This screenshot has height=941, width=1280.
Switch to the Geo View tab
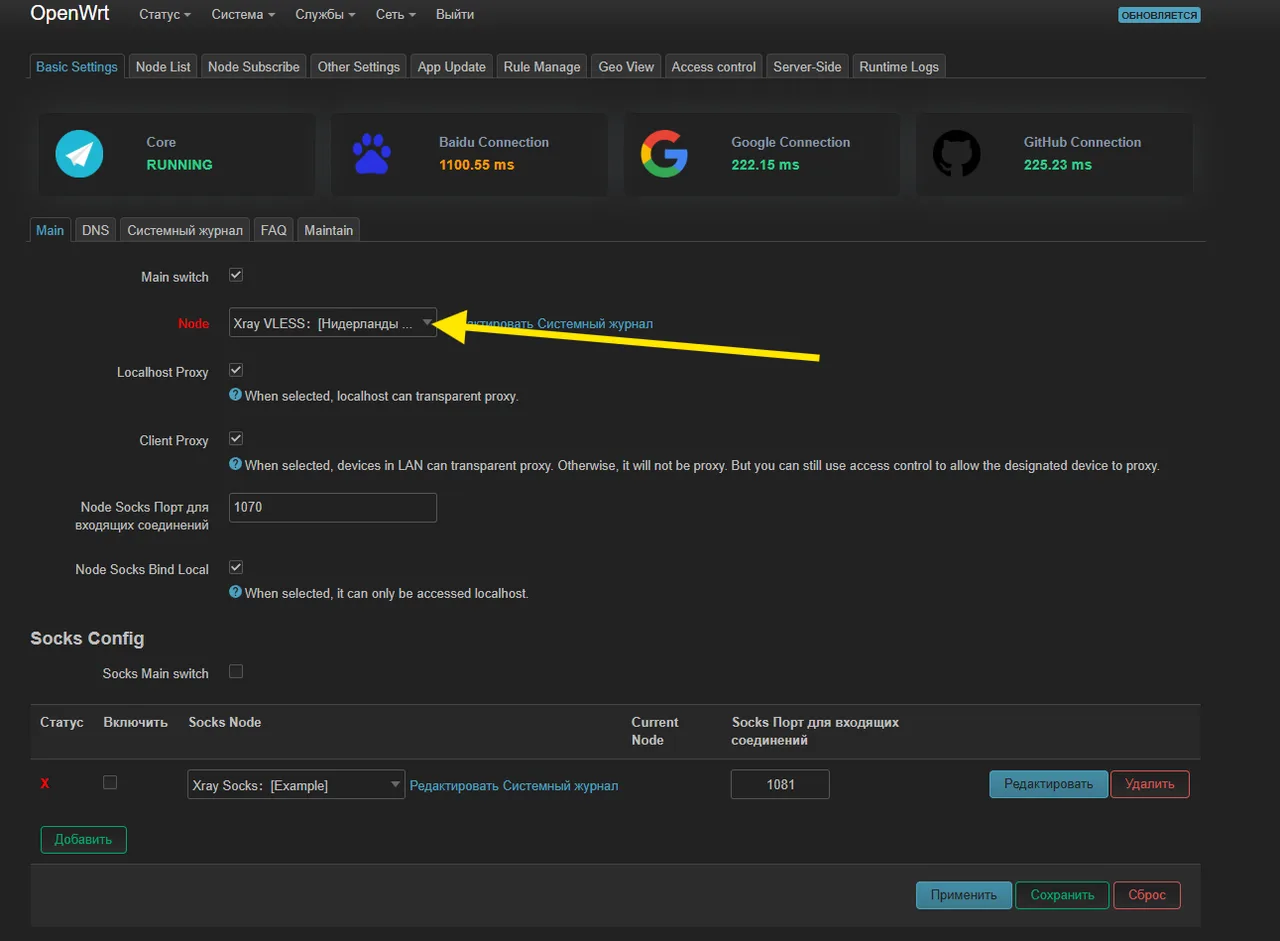[626, 66]
